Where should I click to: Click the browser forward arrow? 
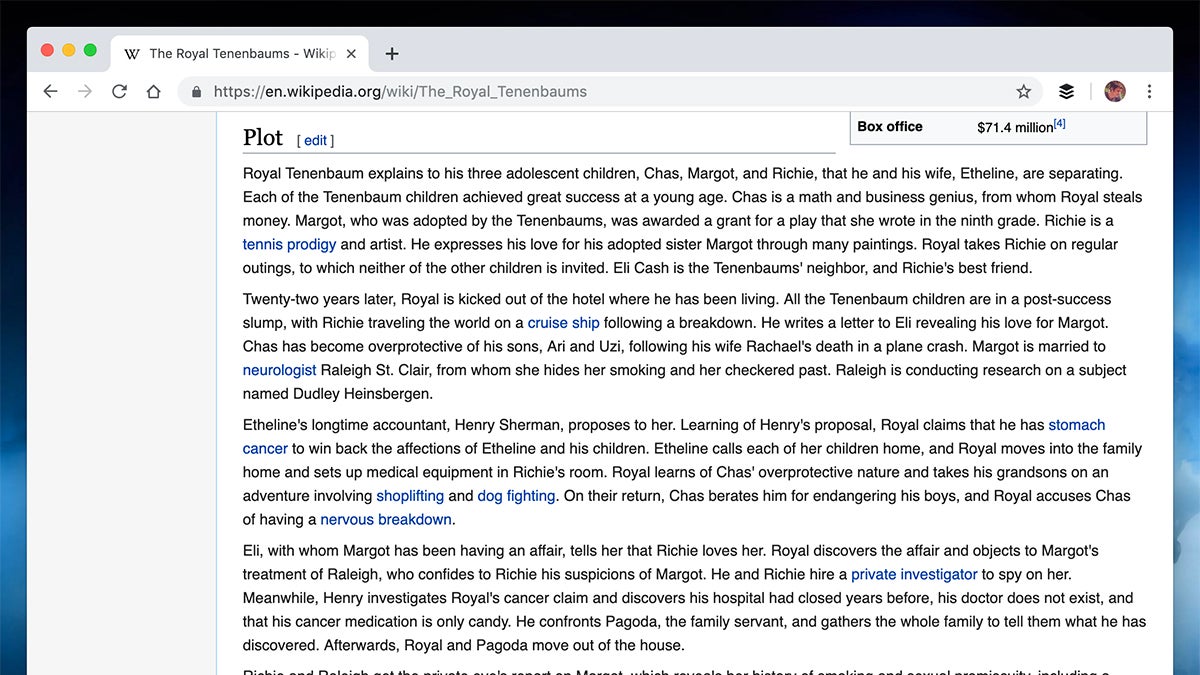pos(85,92)
